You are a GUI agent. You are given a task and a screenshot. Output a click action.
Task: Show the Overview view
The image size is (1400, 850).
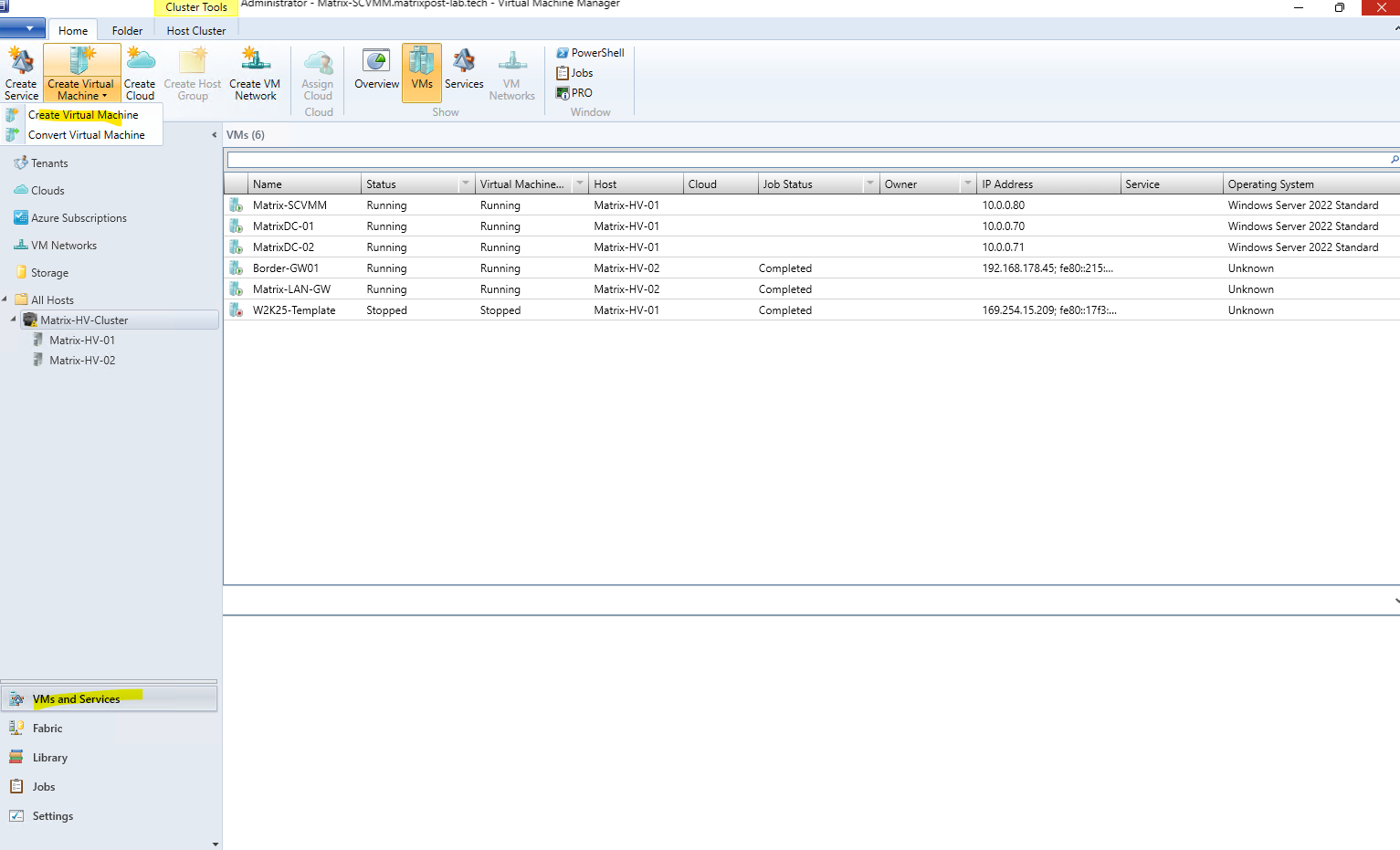tap(376, 71)
